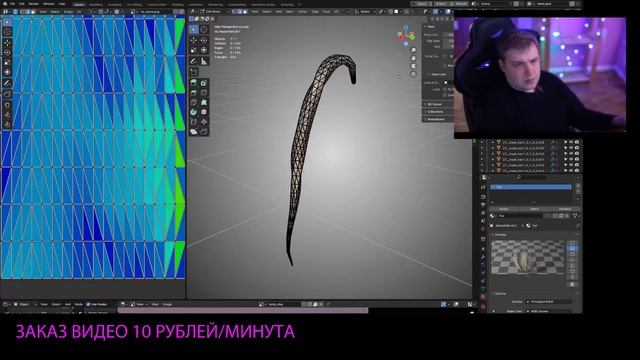
Task: Choose the Spin tool
Action: [194, 112]
